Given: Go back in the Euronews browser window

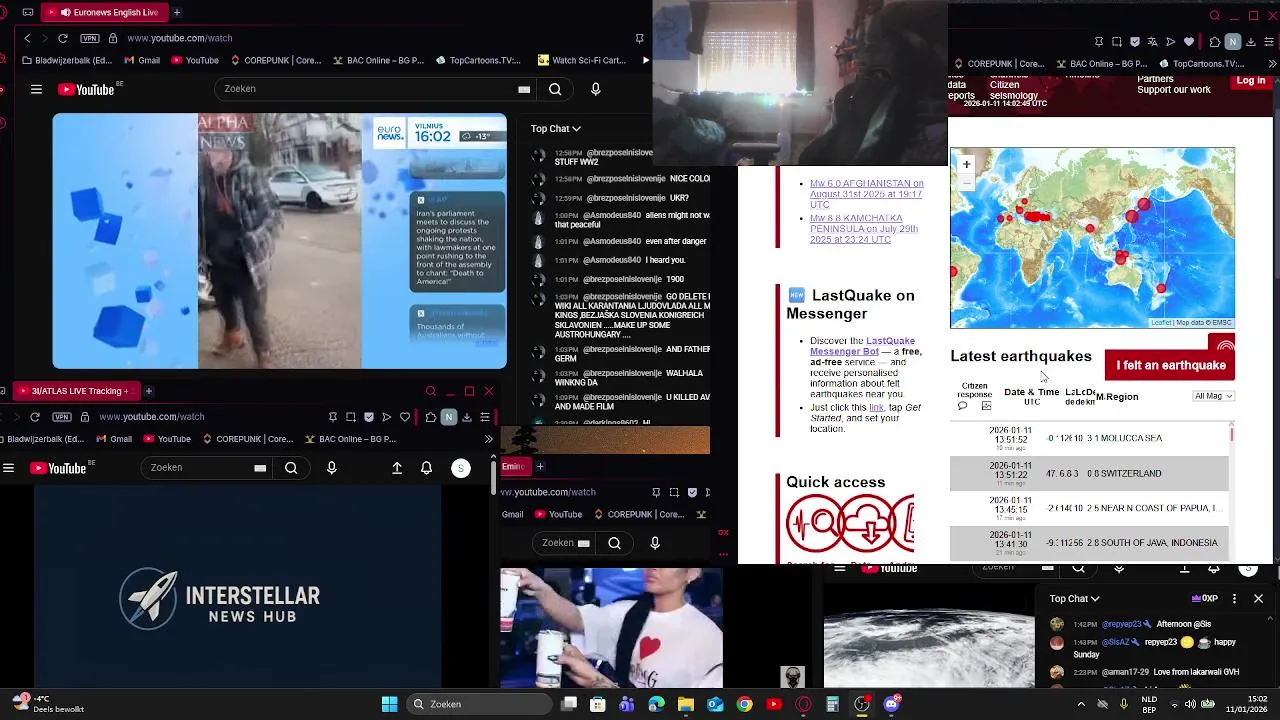Looking at the screenshot, I should pyautogui.click(x=27, y=38).
